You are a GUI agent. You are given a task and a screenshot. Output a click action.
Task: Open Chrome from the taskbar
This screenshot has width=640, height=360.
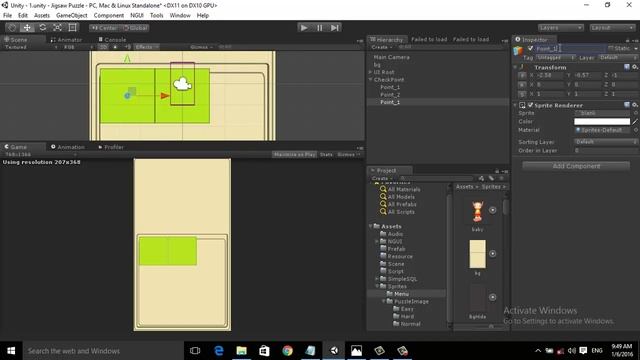coord(287,351)
